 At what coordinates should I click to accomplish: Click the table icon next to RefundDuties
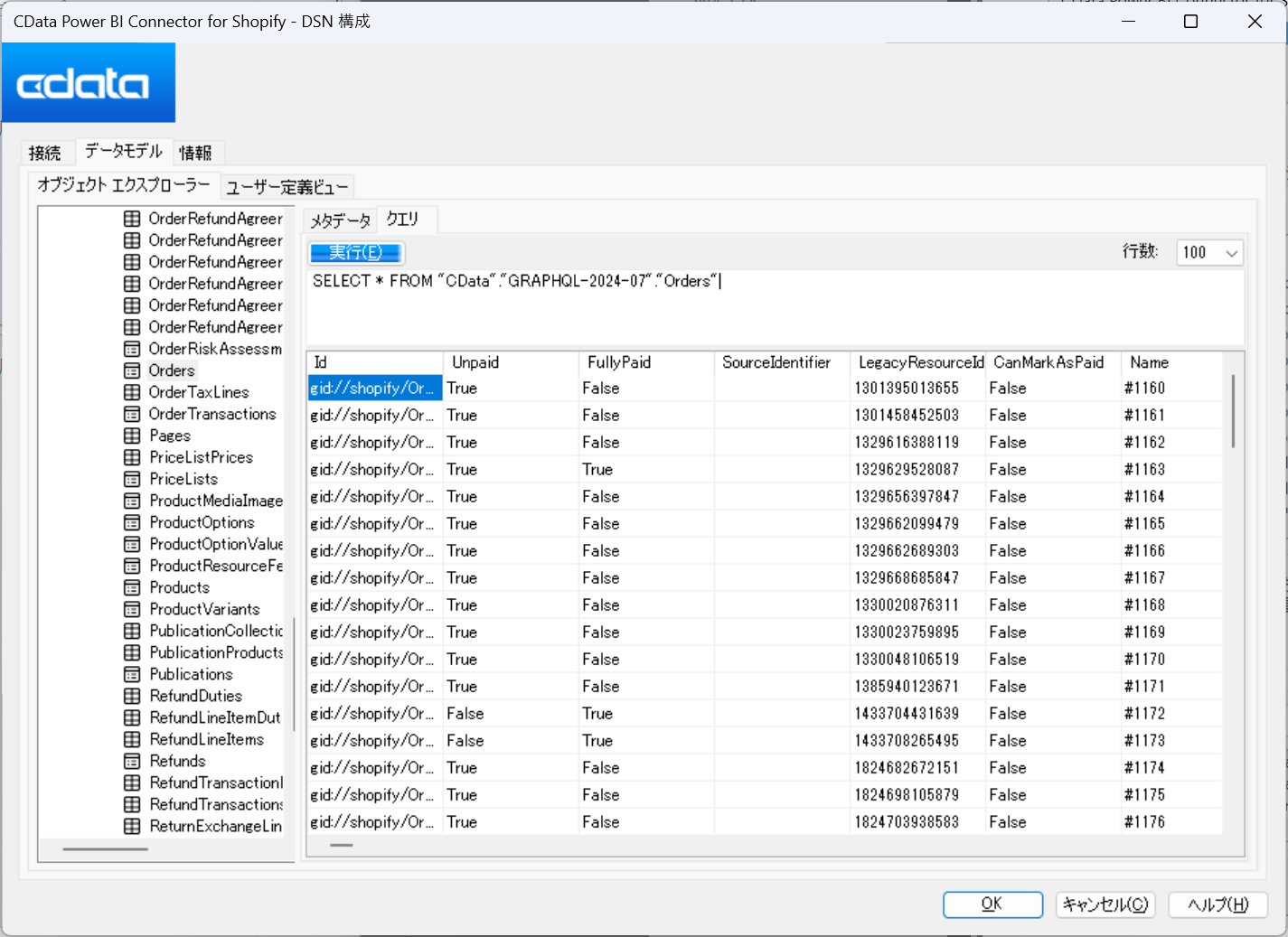click(x=132, y=696)
